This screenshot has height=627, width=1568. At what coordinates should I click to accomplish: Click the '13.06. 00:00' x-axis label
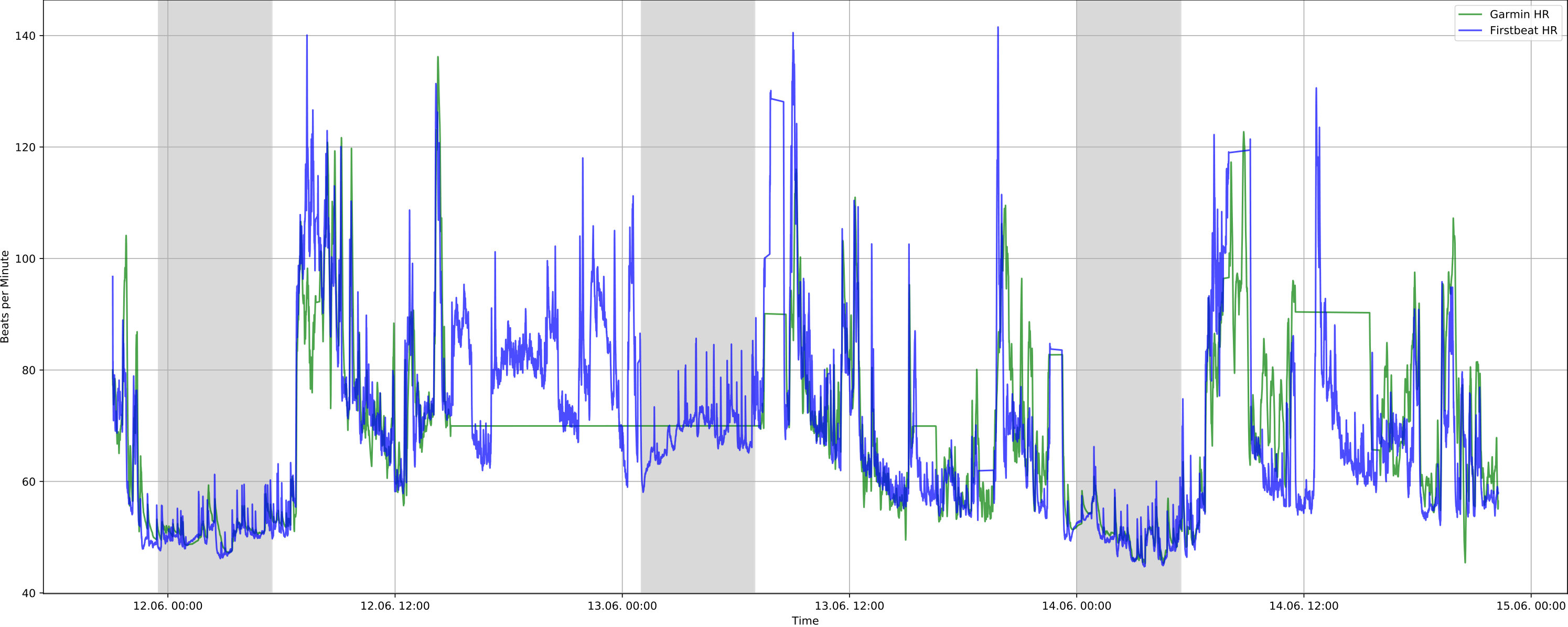[x=622, y=607]
